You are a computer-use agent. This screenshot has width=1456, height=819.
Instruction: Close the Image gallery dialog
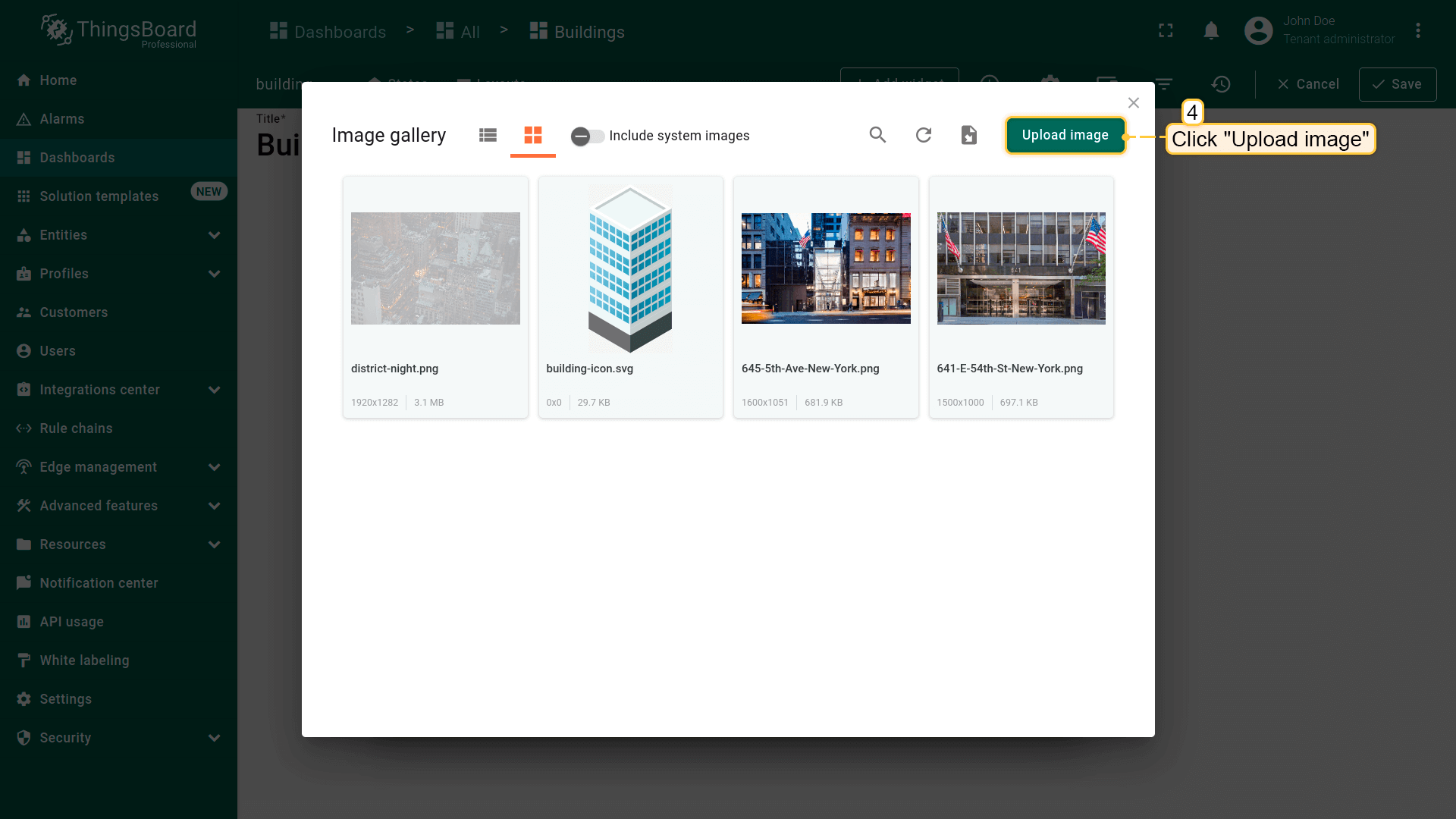coord(1133,103)
